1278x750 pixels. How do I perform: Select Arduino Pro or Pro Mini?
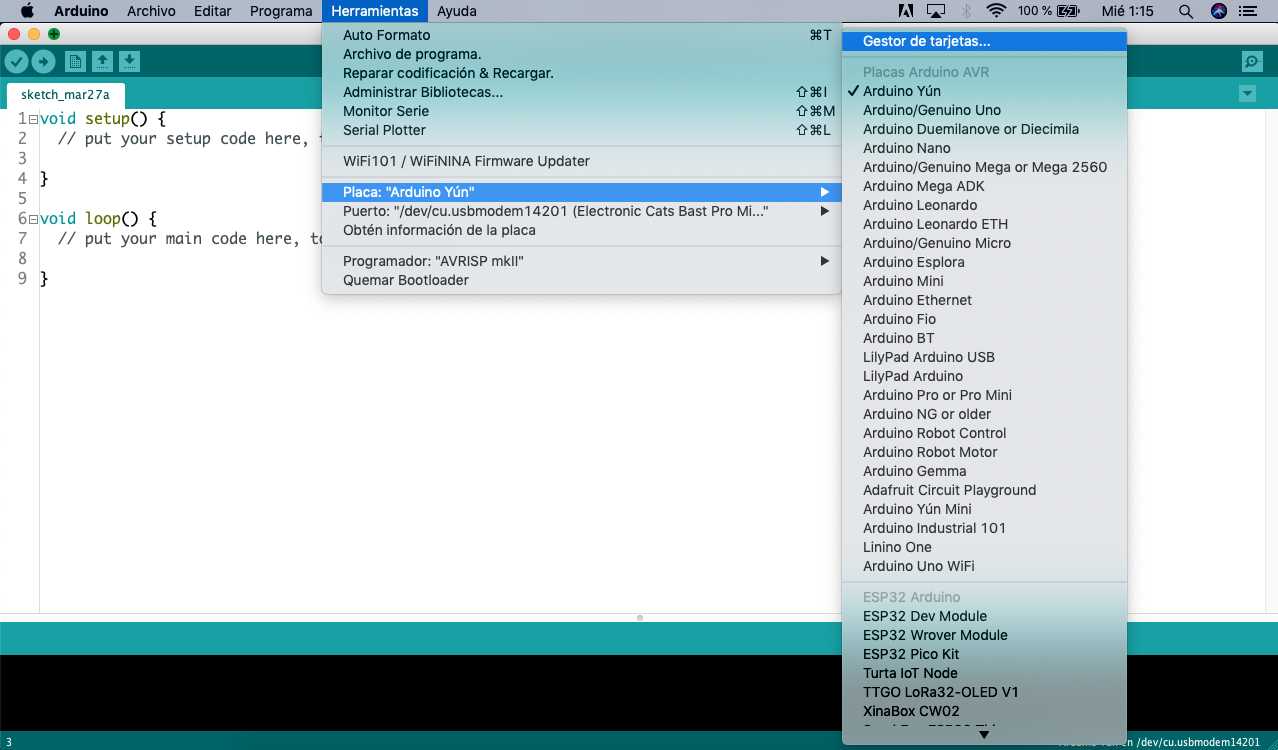point(984,395)
